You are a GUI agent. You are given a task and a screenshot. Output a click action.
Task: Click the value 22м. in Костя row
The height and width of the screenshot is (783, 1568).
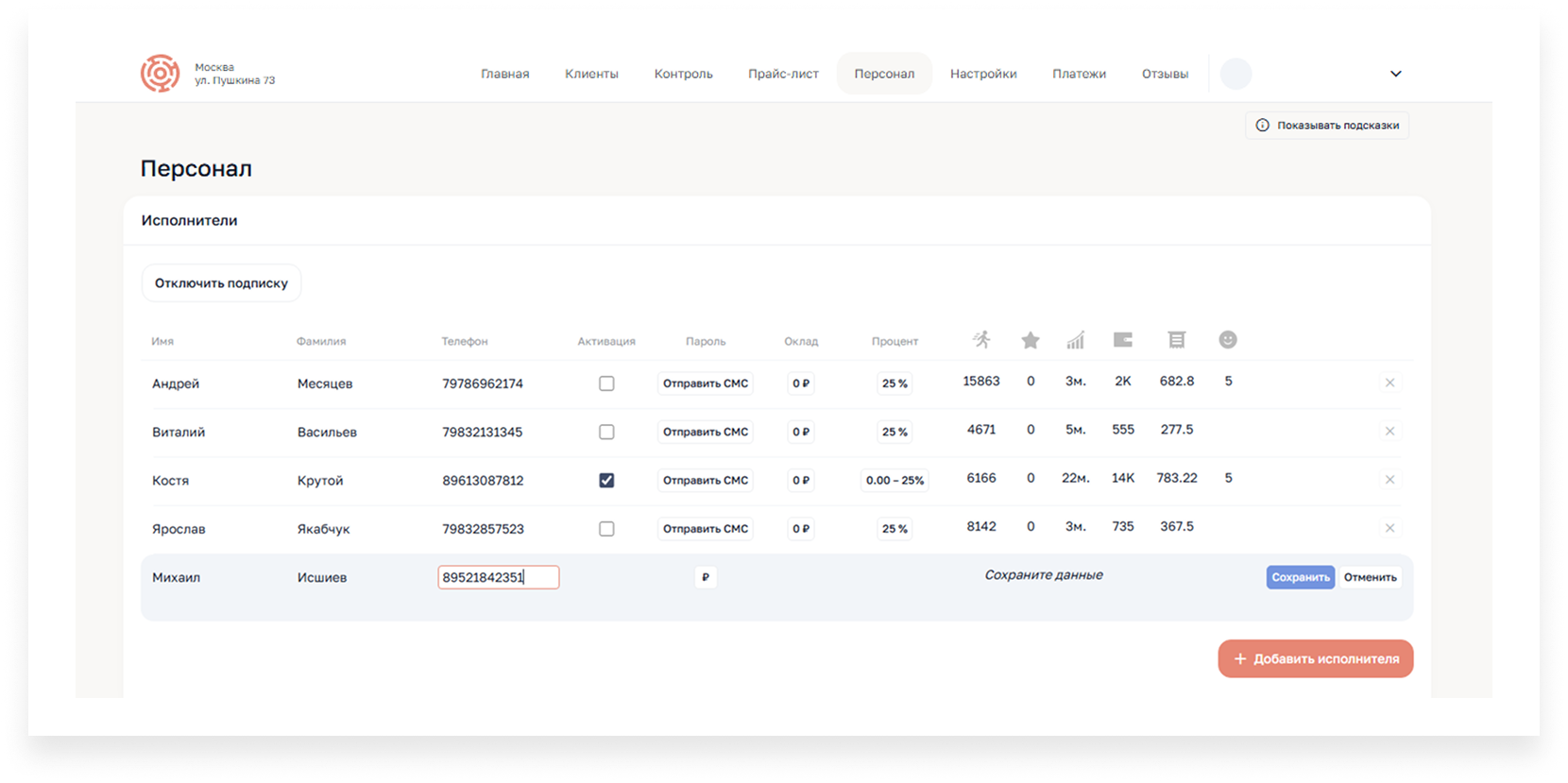1076,478
